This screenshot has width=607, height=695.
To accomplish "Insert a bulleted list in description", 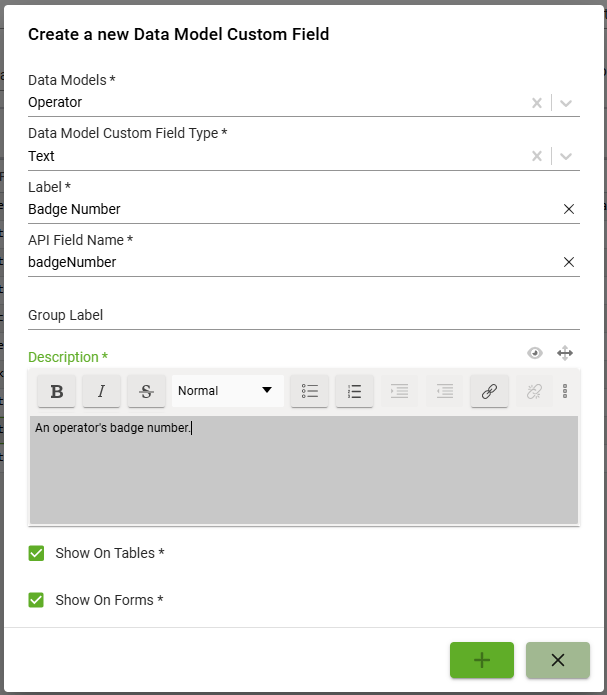I will click(x=309, y=391).
